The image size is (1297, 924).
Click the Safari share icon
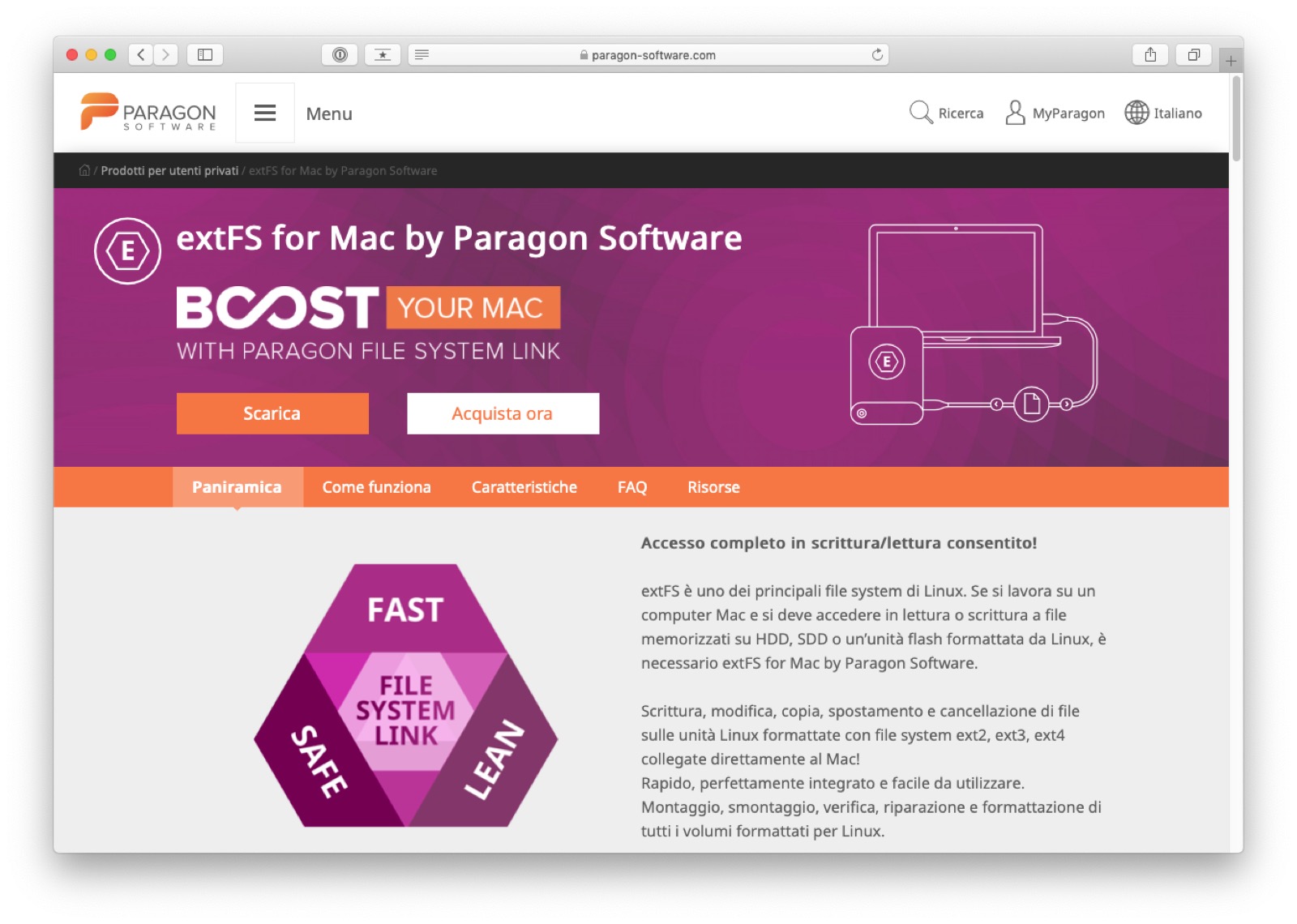point(1149,54)
